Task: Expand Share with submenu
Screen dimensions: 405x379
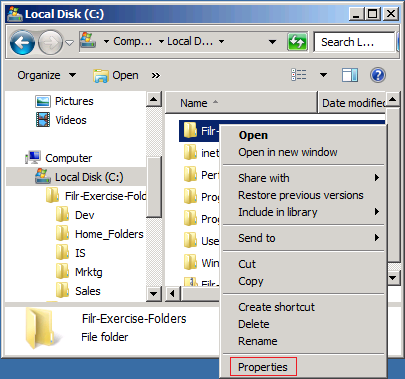Action: [303, 178]
